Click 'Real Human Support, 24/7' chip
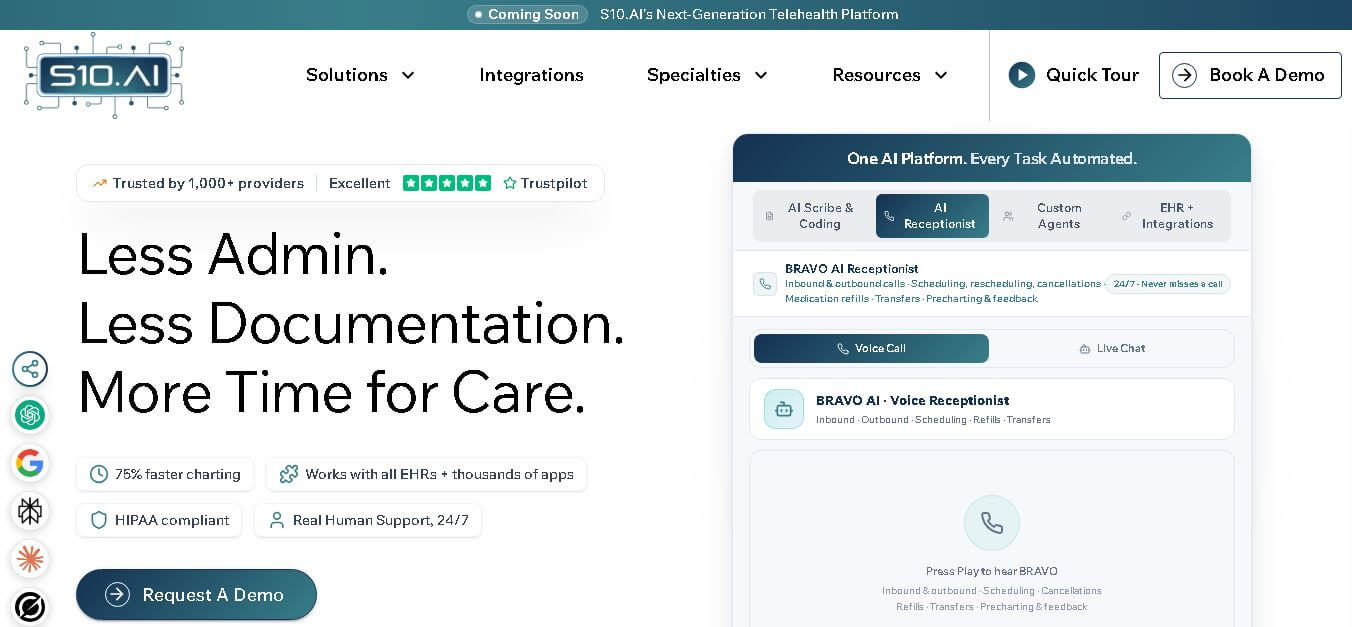Screen dimensions: 1352x627 (368, 520)
